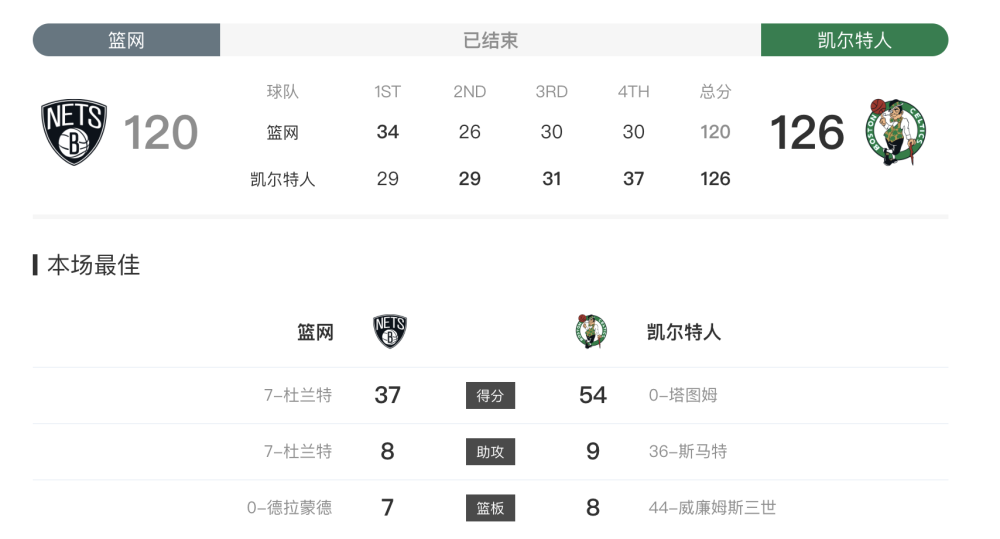Open player 0-塔图姆 scoring leader
The width and height of the screenshot is (1000, 539).
[x=683, y=395]
